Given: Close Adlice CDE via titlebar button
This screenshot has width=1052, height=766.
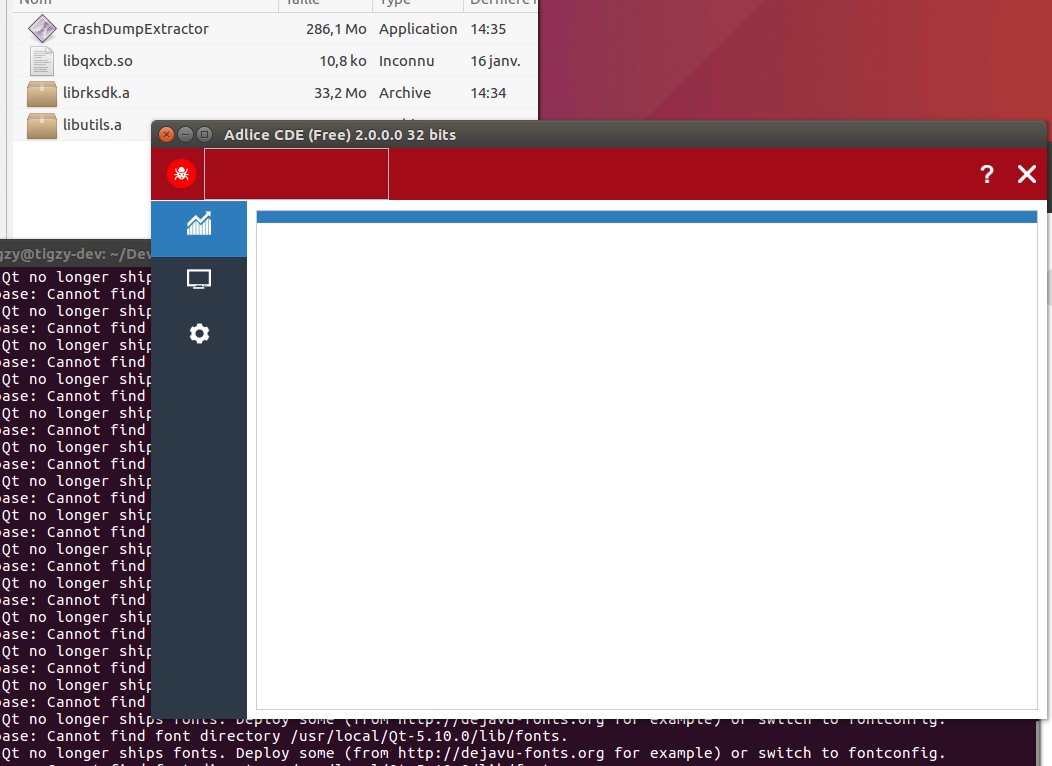Looking at the screenshot, I should click(x=166, y=134).
